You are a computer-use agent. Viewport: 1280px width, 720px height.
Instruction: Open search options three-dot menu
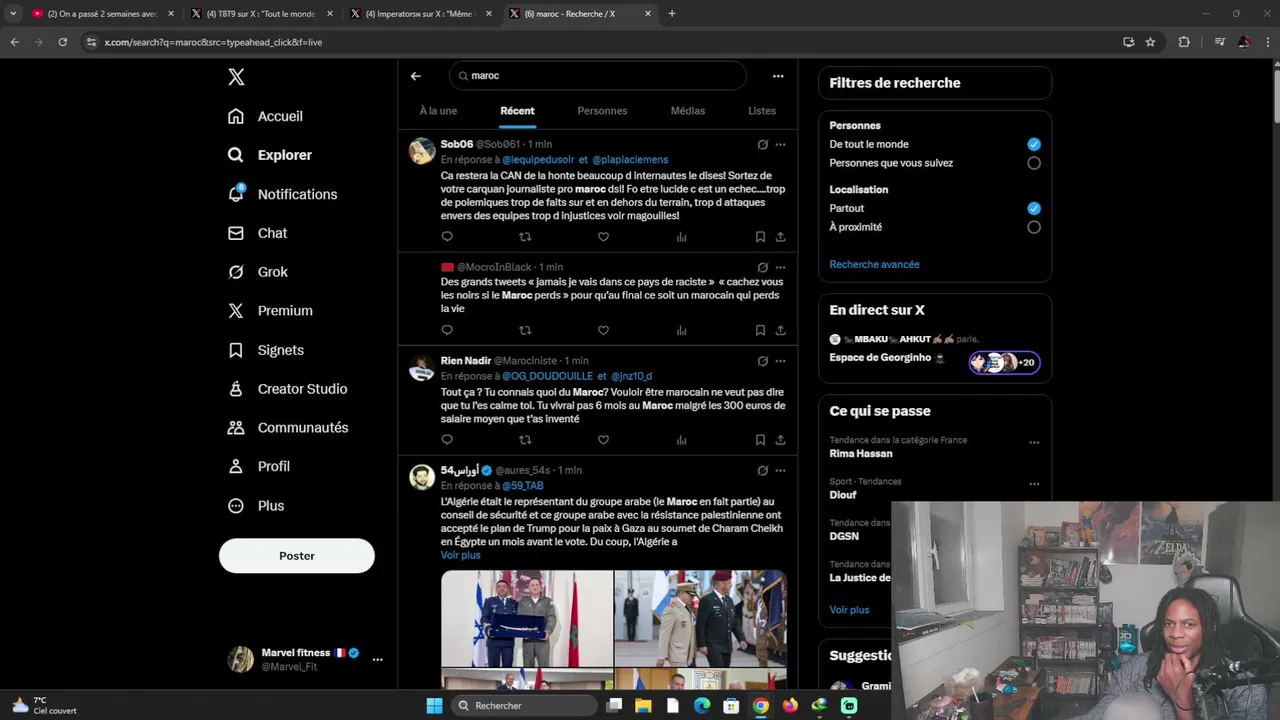(778, 76)
